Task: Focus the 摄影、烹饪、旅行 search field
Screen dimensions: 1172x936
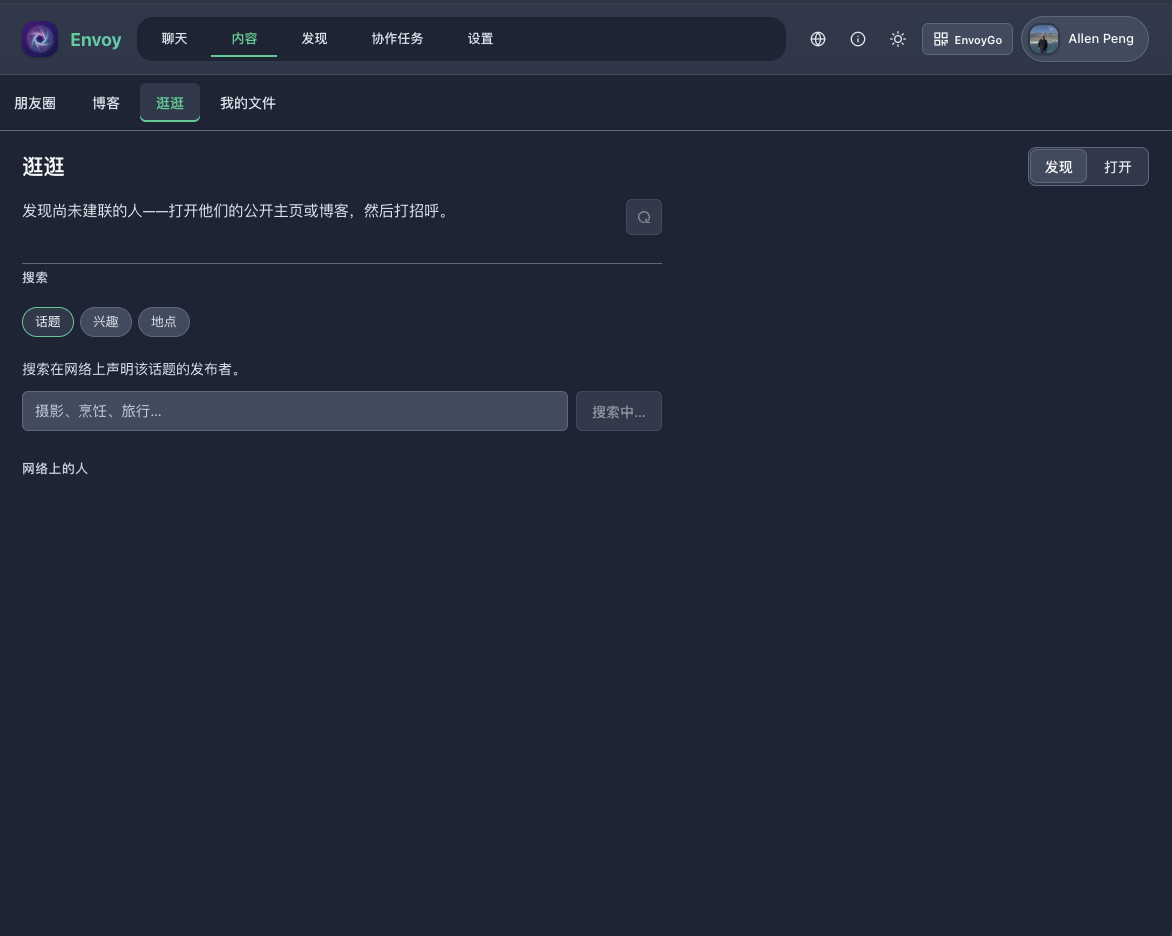Action: point(294,411)
